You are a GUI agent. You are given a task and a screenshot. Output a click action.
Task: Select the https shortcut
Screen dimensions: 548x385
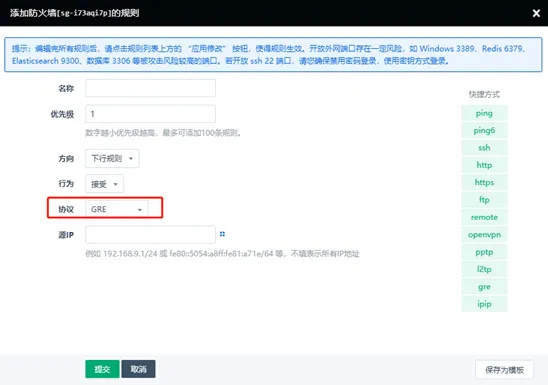[484, 182]
